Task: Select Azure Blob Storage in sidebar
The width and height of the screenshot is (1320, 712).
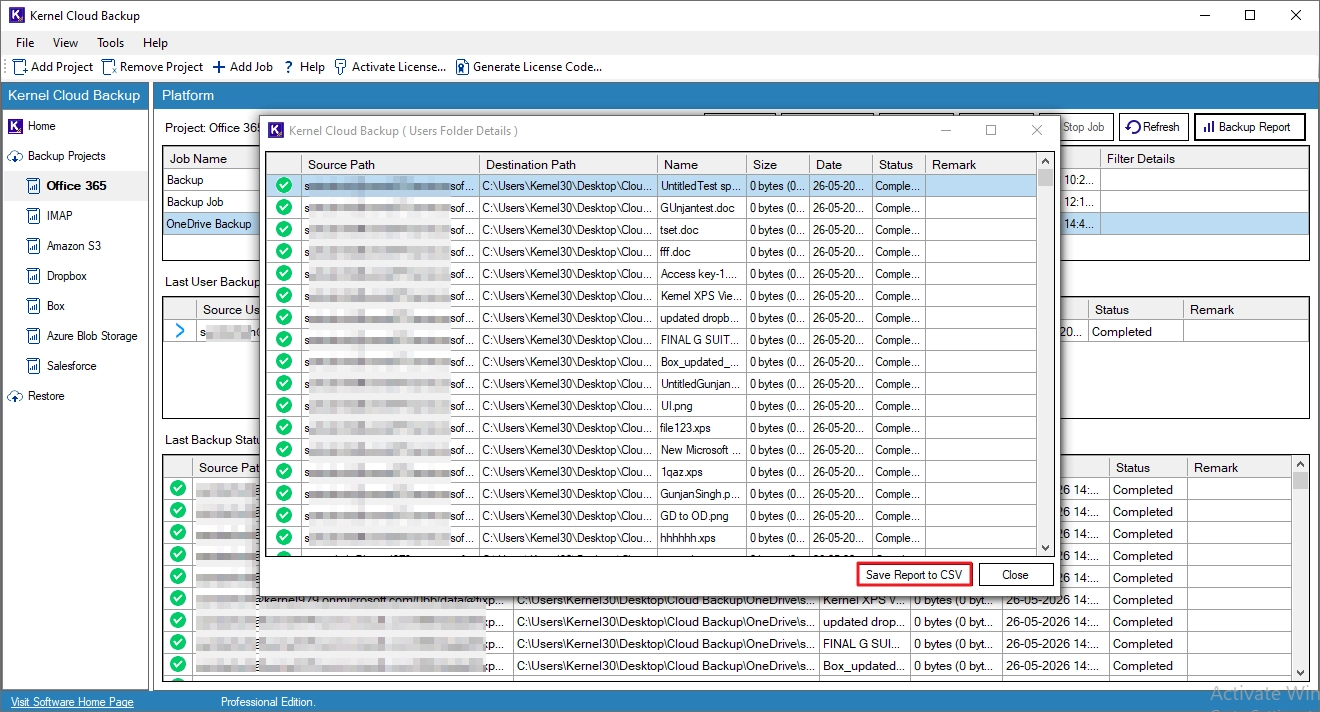Action: (x=92, y=336)
